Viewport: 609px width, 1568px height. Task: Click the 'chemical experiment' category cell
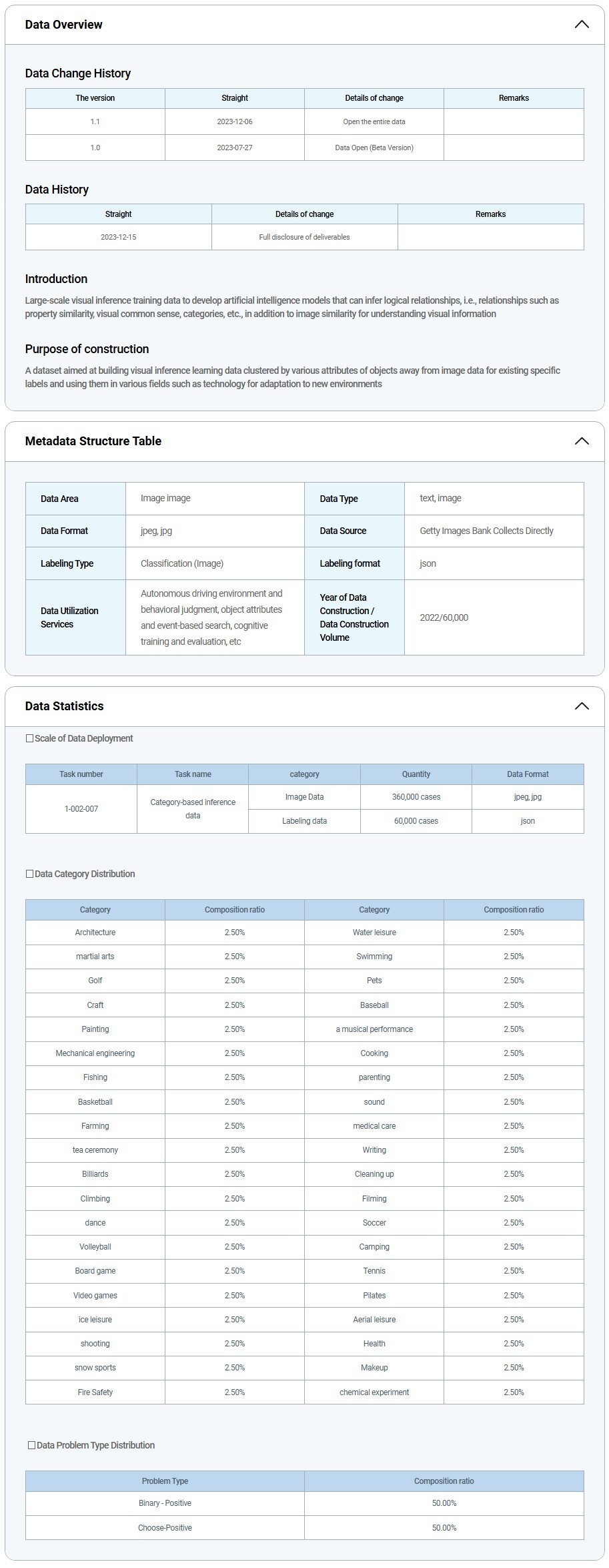[x=374, y=1392]
